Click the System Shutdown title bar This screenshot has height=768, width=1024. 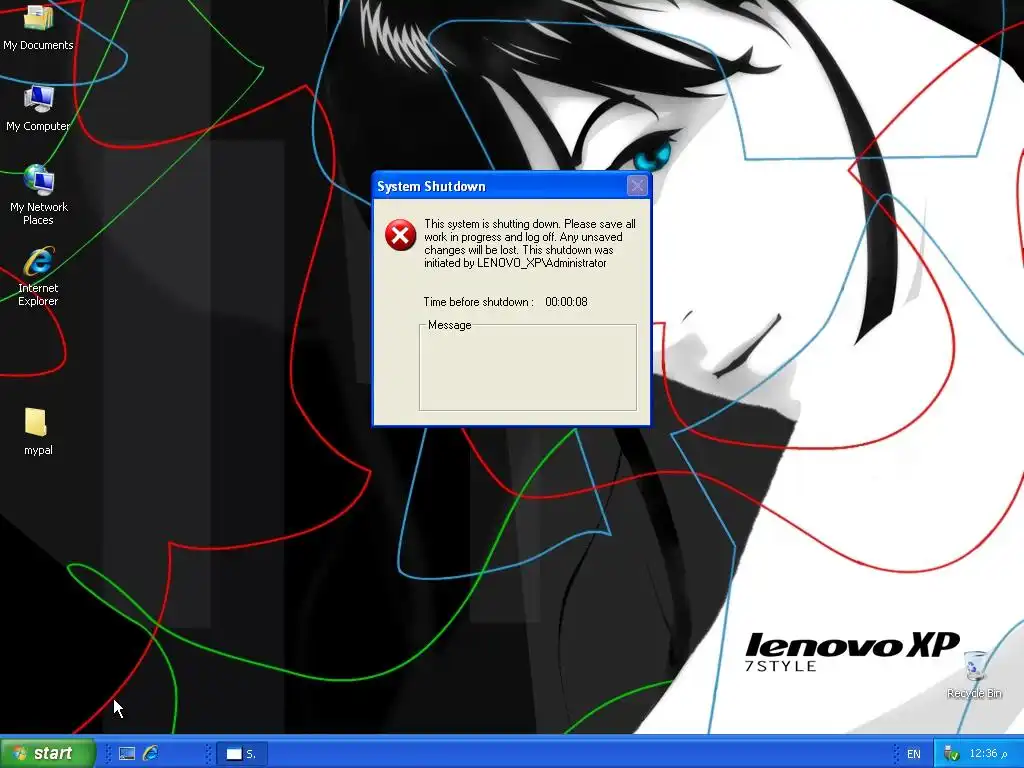pos(511,186)
